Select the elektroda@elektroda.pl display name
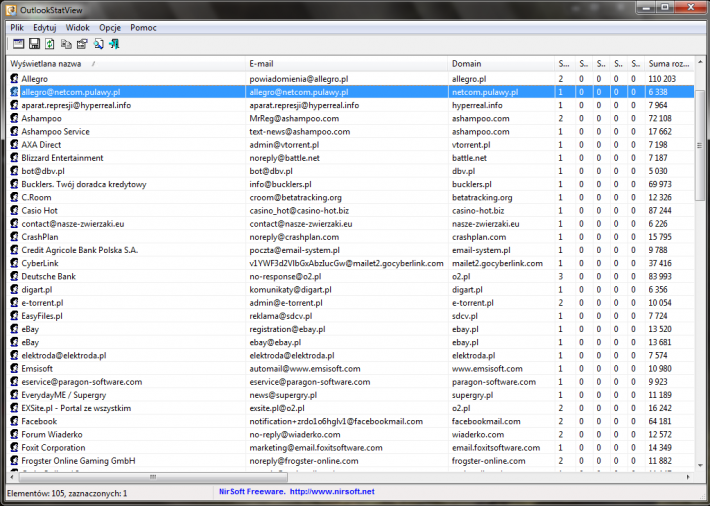The image size is (710, 506). click(64, 355)
